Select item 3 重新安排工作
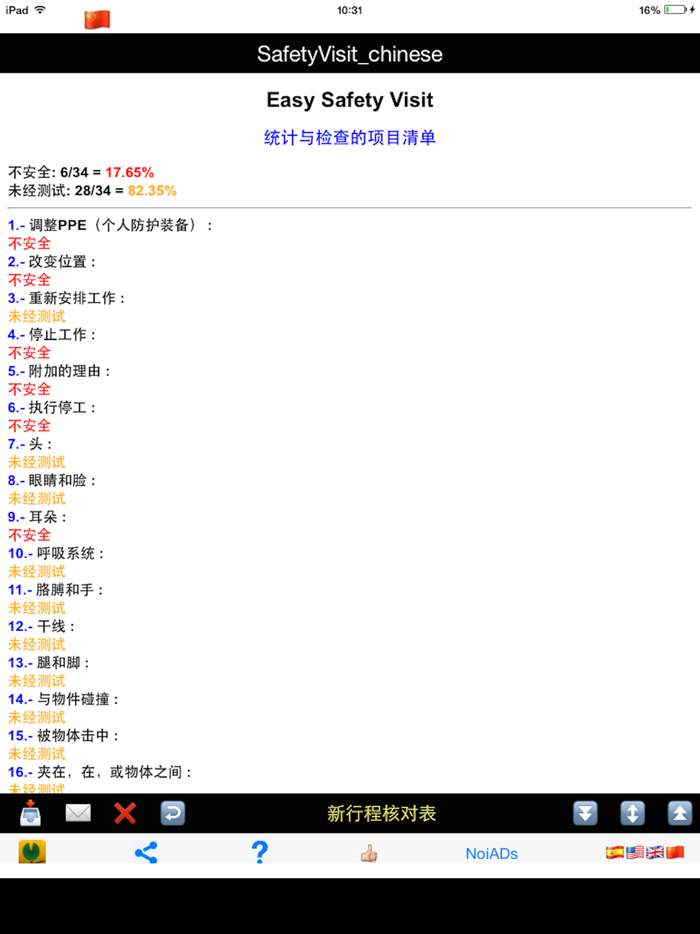 click(x=67, y=298)
